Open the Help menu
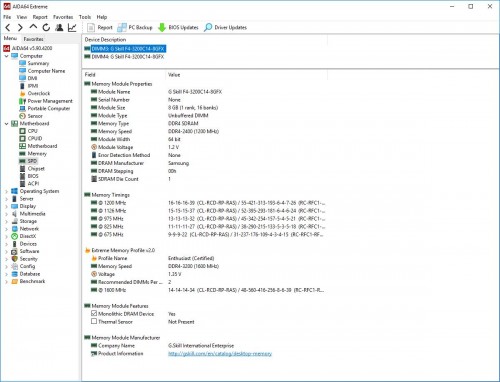500x382 pixels. [102, 17]
